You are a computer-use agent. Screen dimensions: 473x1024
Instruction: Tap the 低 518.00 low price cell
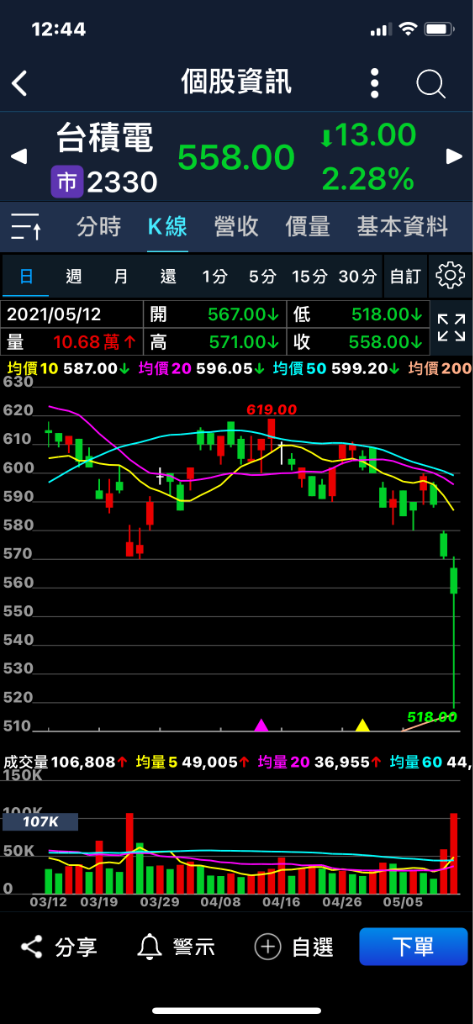pos(358,315)
